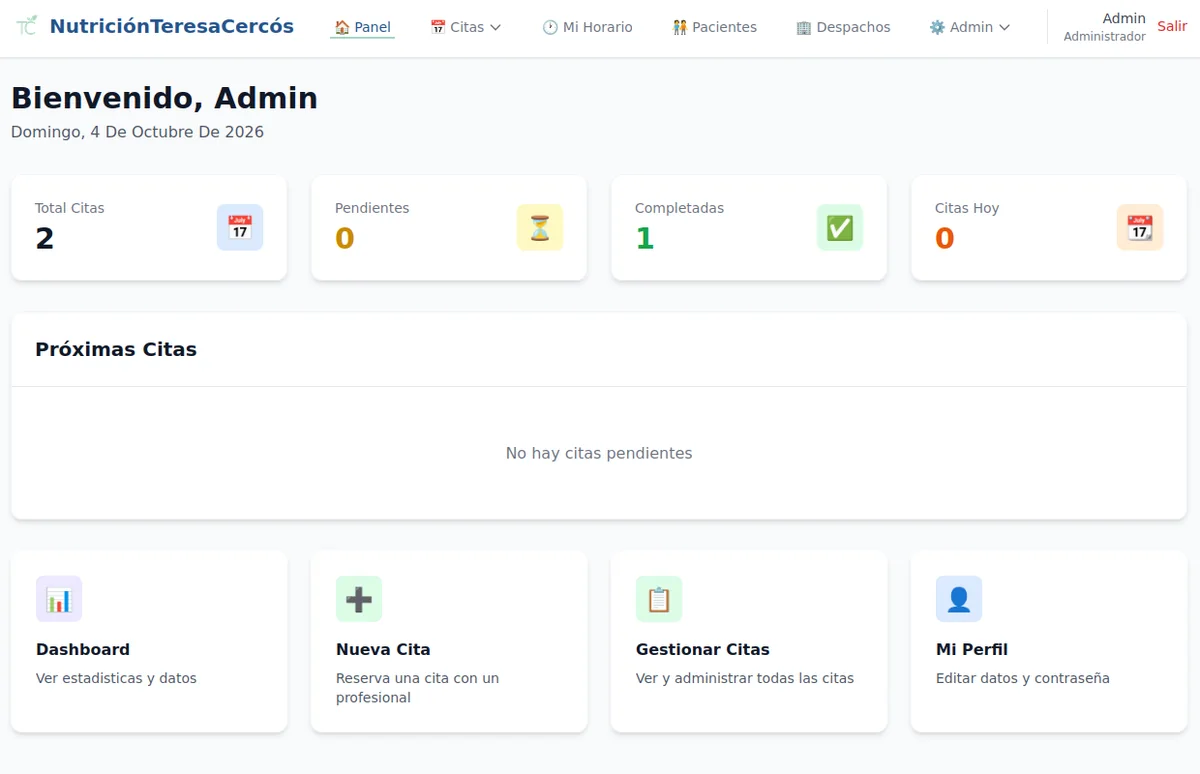
Task: Click the date 'Domingo, 4 De Octubre De 2026'
Action: [137, 132]
